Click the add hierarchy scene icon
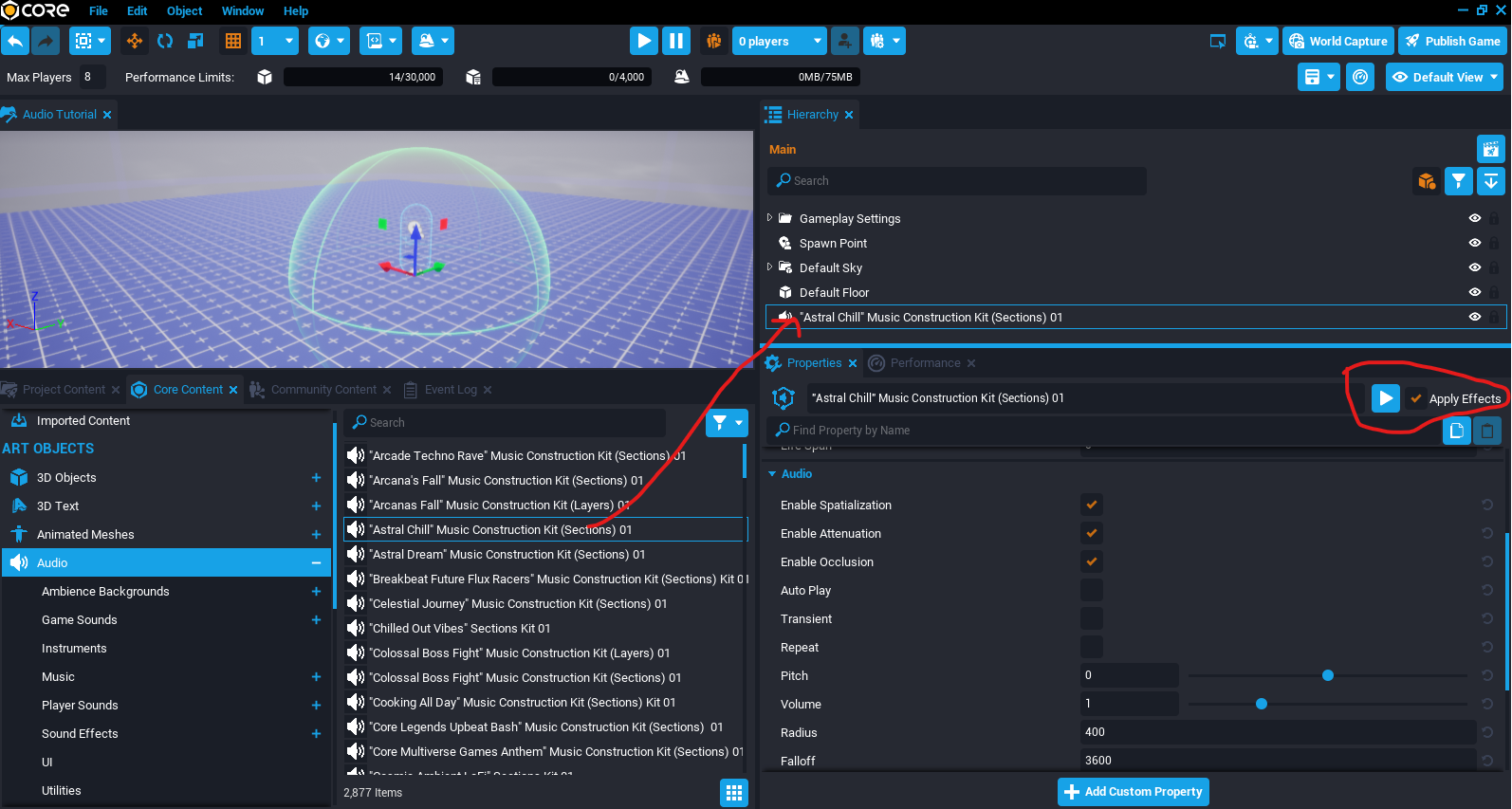Viewport: 1512px width, 809px height. (x=1490, y=148)
